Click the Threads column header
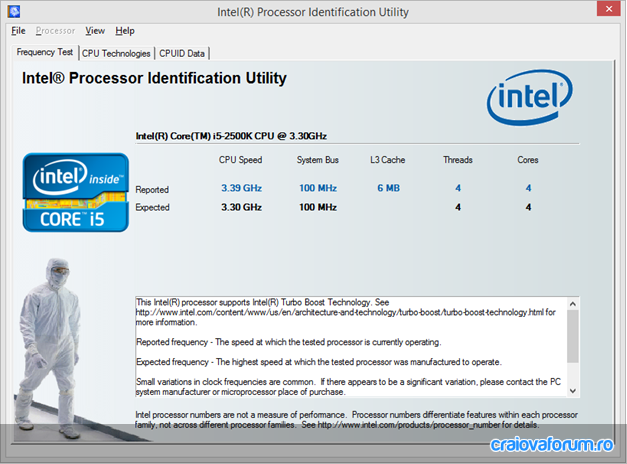 [x=458, y=160]
